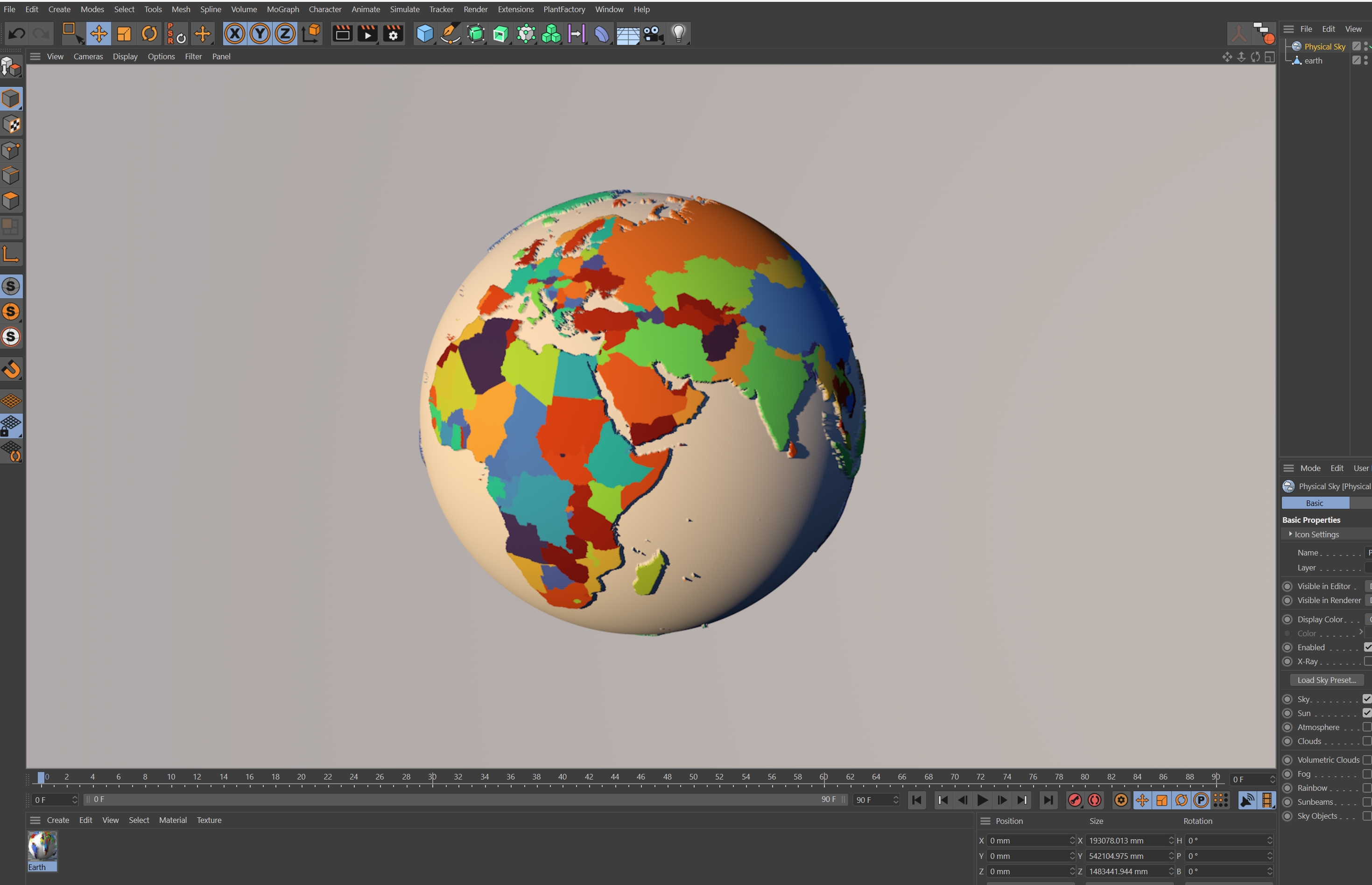Disable the Sun checkbox
1372x885 pixels.
click(x=1367, y=713)
